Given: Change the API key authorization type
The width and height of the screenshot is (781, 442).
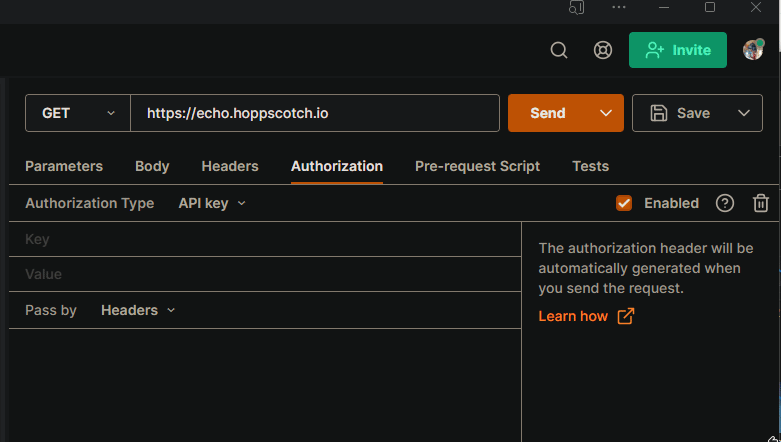Looking at the screenshot, I should point(212,203).
